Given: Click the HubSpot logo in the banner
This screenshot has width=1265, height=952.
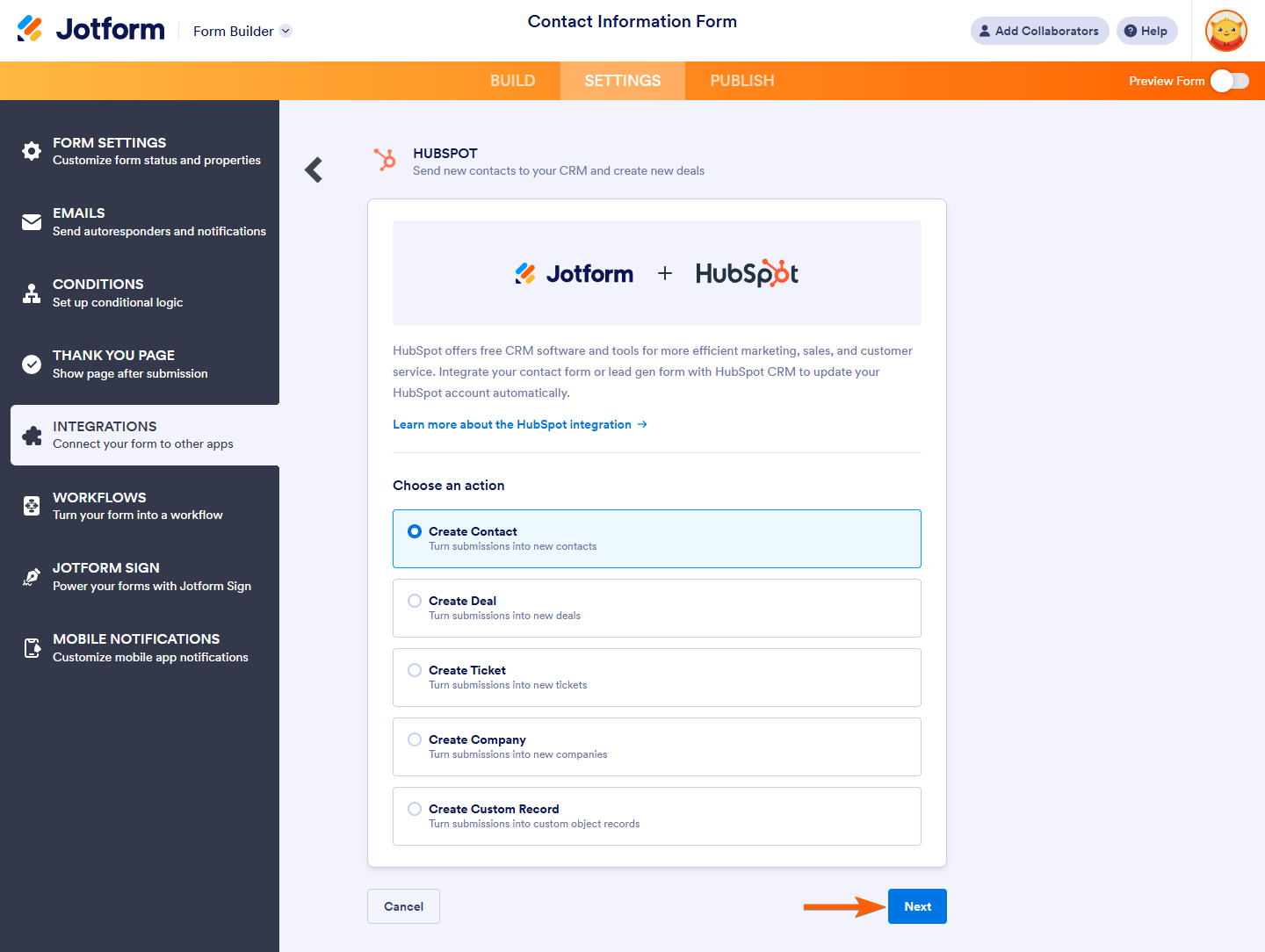Looking at the screenshot, I should [x=747, y=273].
